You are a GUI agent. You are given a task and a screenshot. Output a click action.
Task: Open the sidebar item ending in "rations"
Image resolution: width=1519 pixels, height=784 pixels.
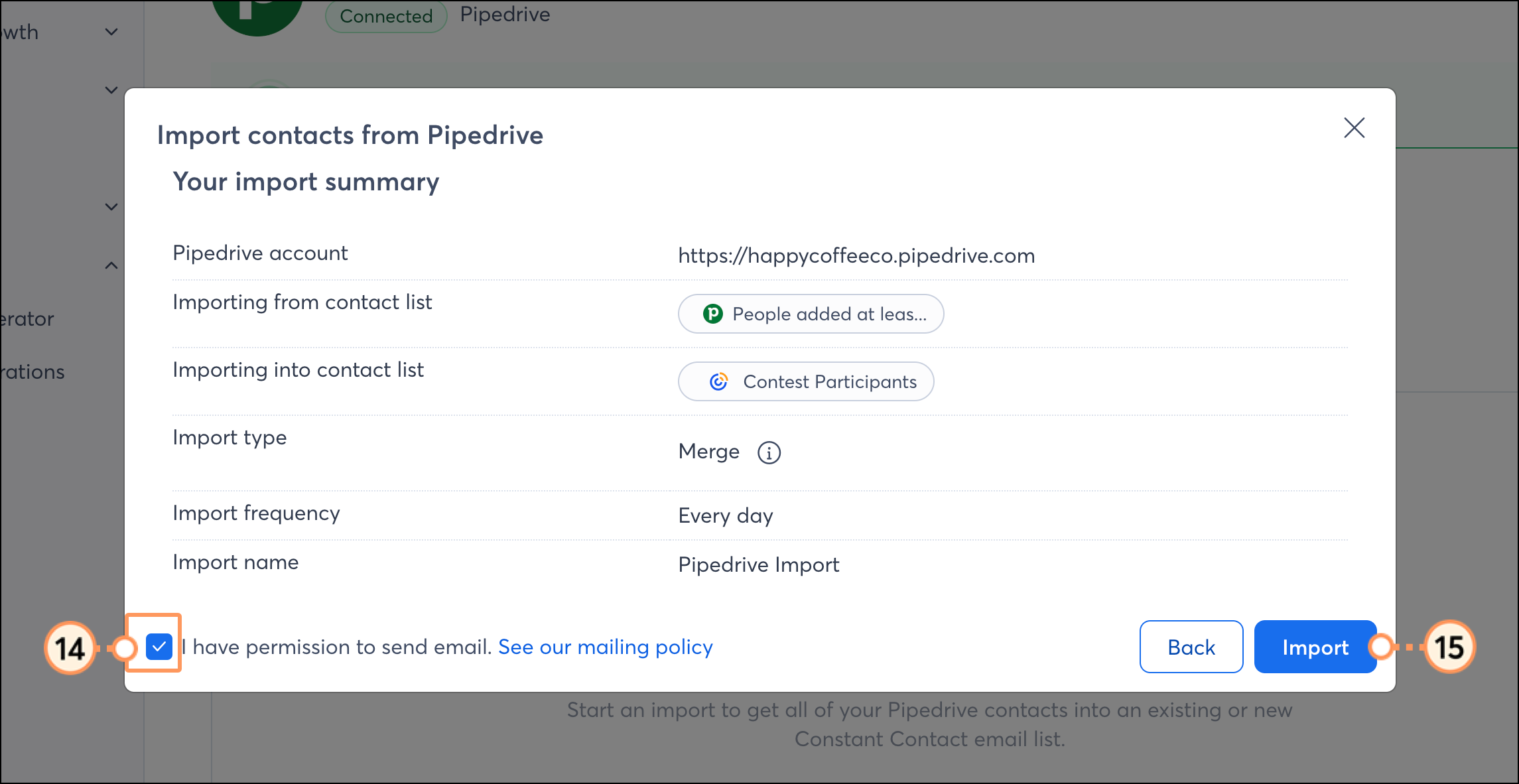(x=32, y=372)
